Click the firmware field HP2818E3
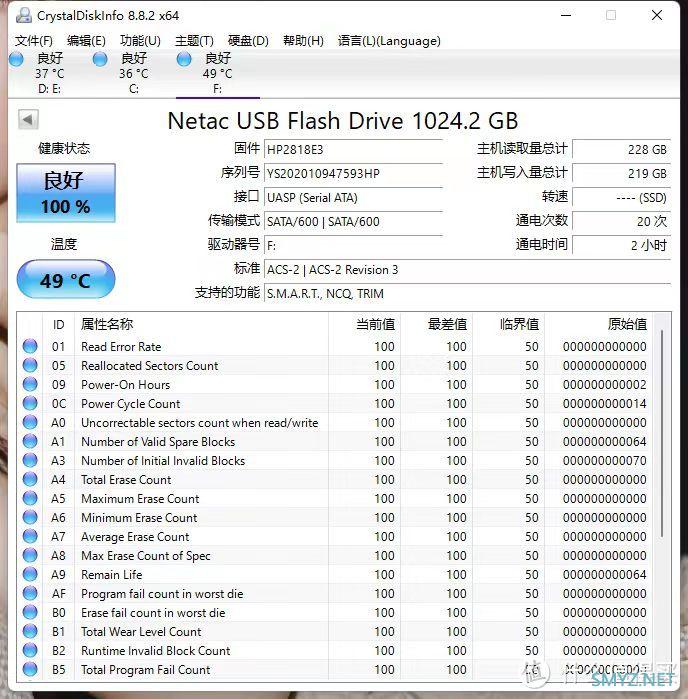Viewport: 688px width, 699px height. 353,150
